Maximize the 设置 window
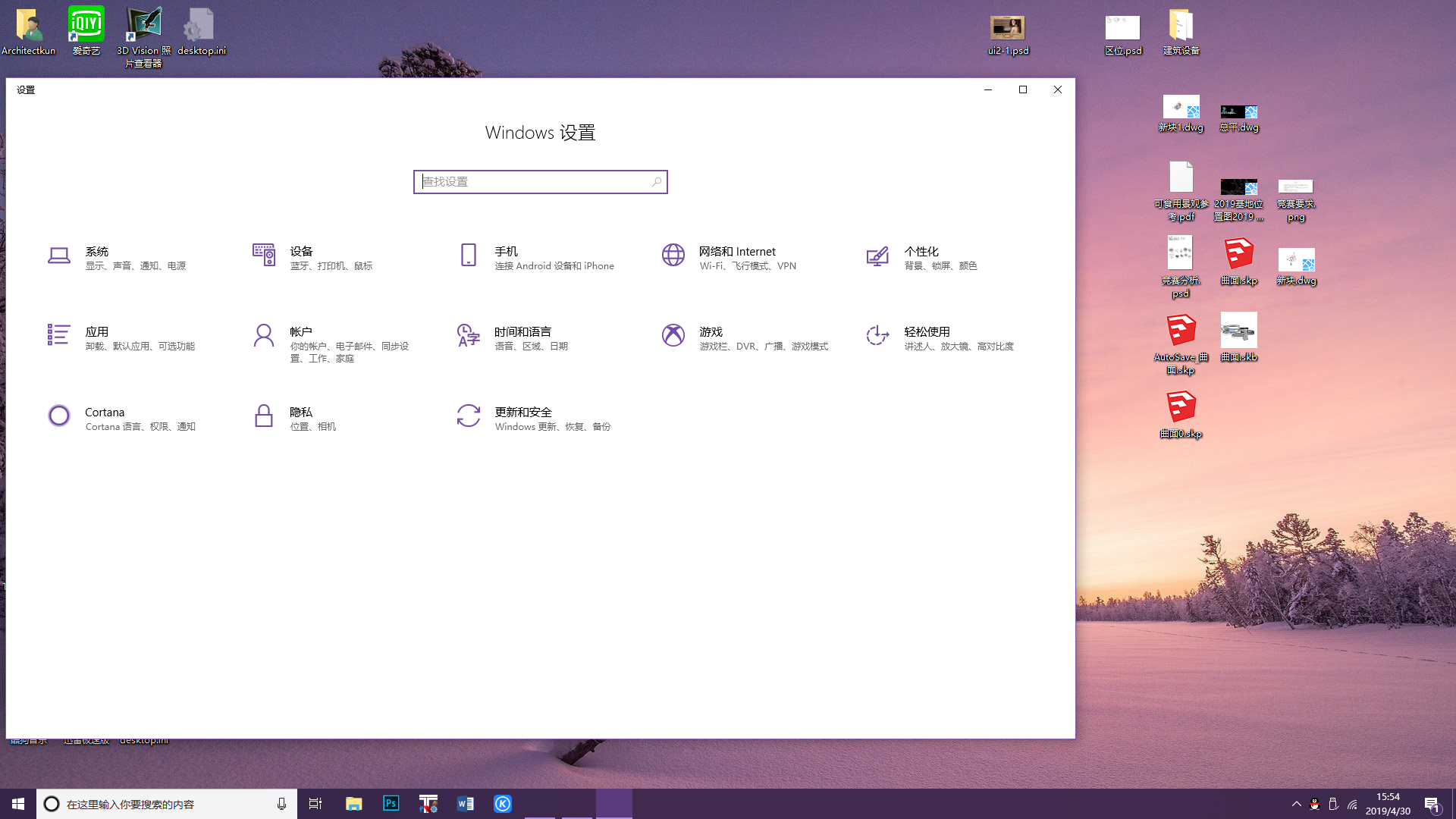This screenshot has height=819, width=1456. tap(1022, 89)
